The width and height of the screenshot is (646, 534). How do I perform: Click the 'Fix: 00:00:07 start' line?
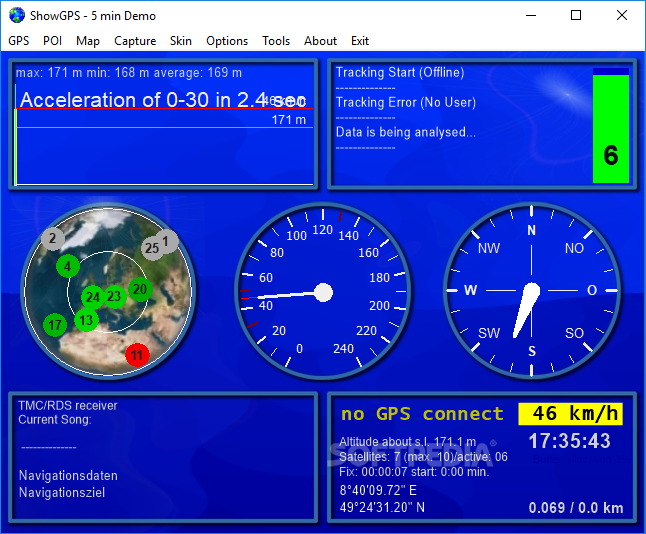coord(414,472)
